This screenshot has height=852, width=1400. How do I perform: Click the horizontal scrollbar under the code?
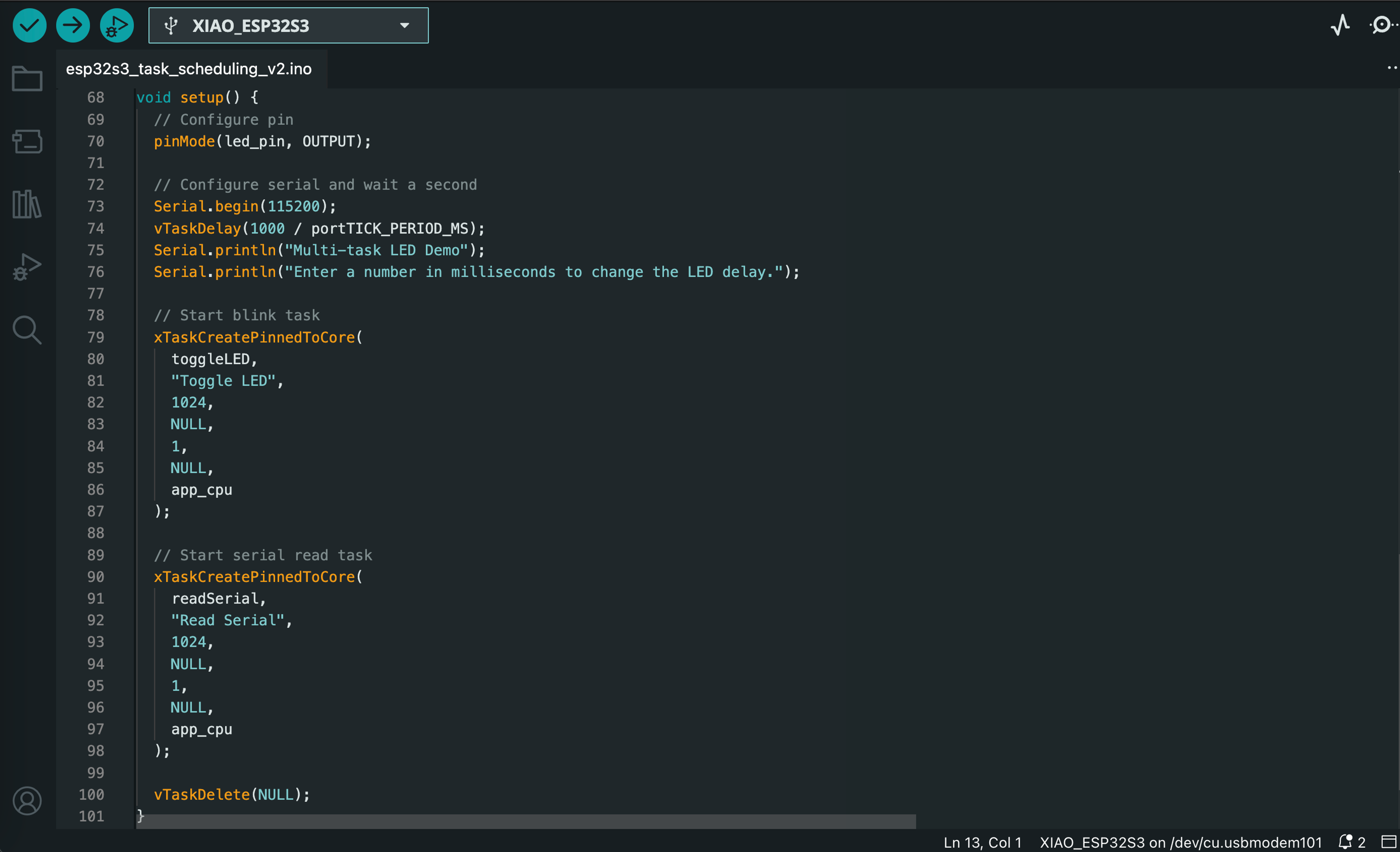[x=526, y=821]
